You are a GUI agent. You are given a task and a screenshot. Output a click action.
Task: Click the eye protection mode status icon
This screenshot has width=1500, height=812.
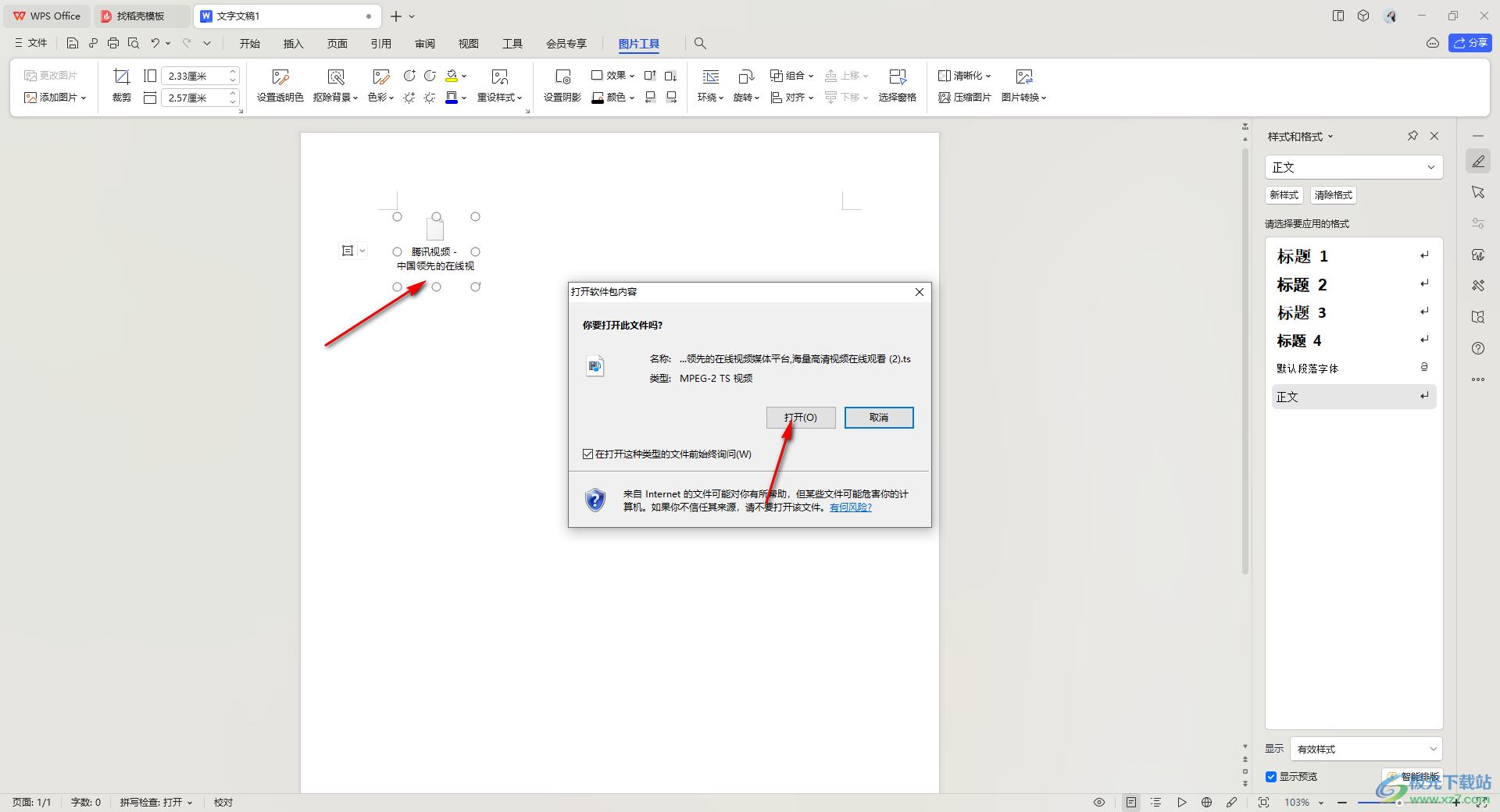[x=1099, y=802]
